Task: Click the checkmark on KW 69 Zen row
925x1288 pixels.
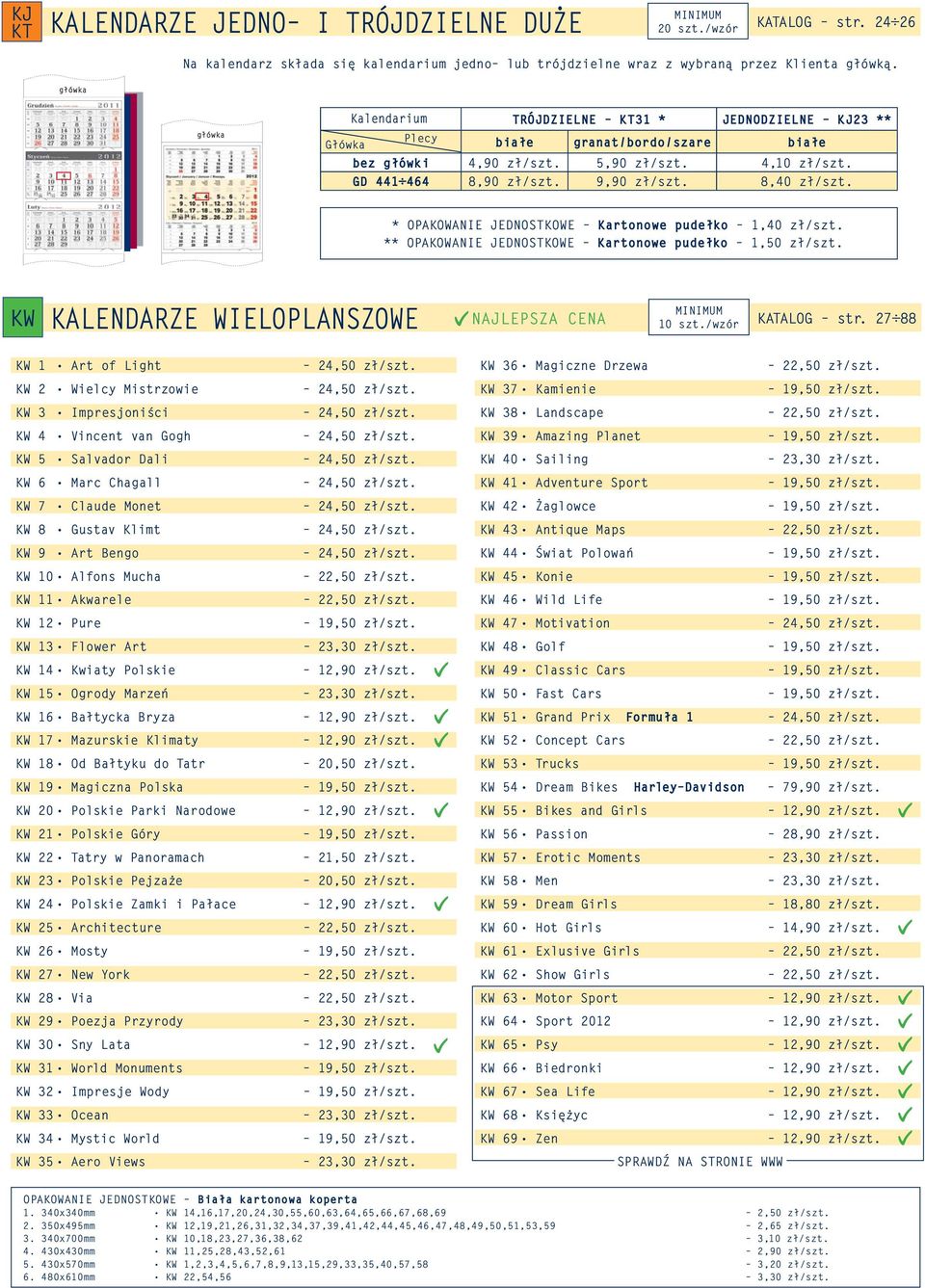Action: pyautogui.click(x=905, y=1138)
